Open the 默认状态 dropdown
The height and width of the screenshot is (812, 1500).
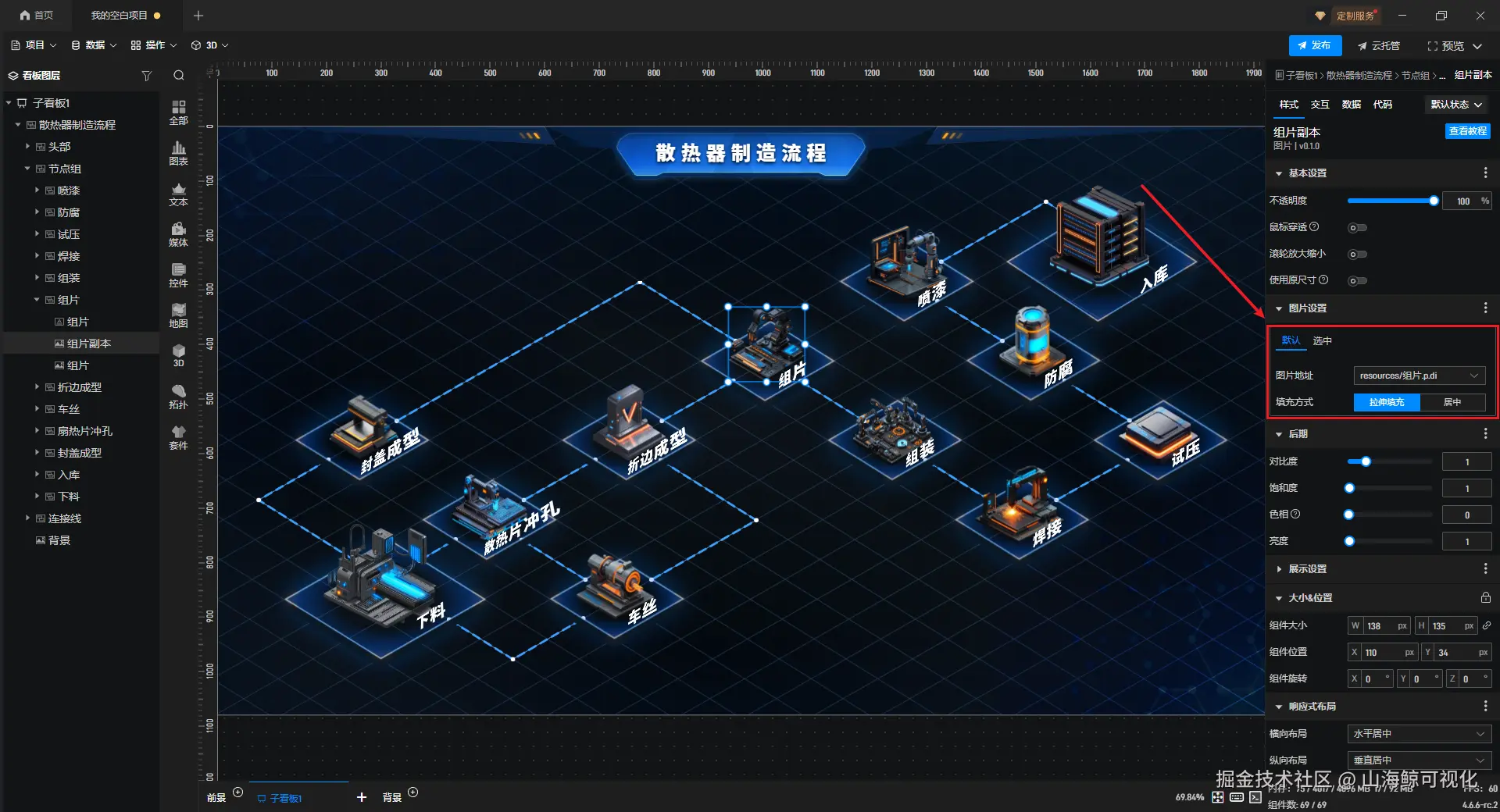[x=1456, y=105]
